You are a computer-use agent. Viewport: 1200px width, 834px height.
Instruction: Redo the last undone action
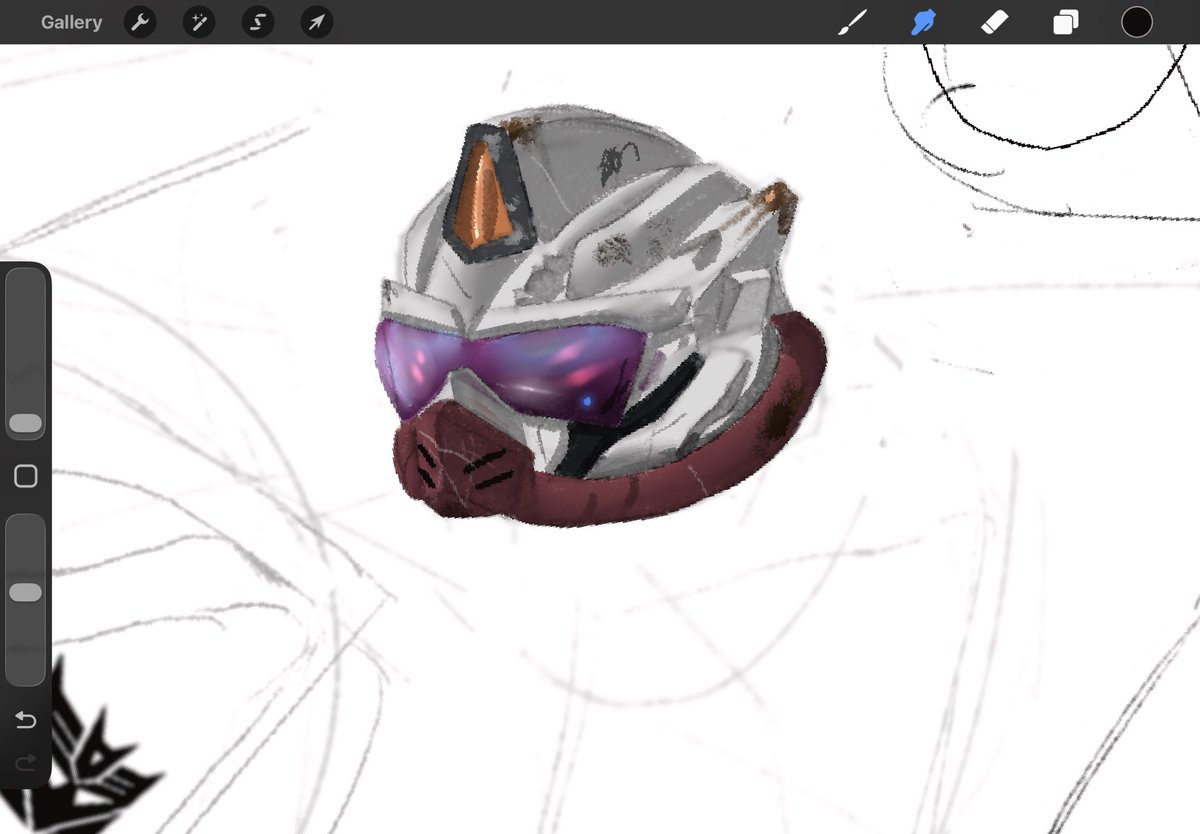26,763
